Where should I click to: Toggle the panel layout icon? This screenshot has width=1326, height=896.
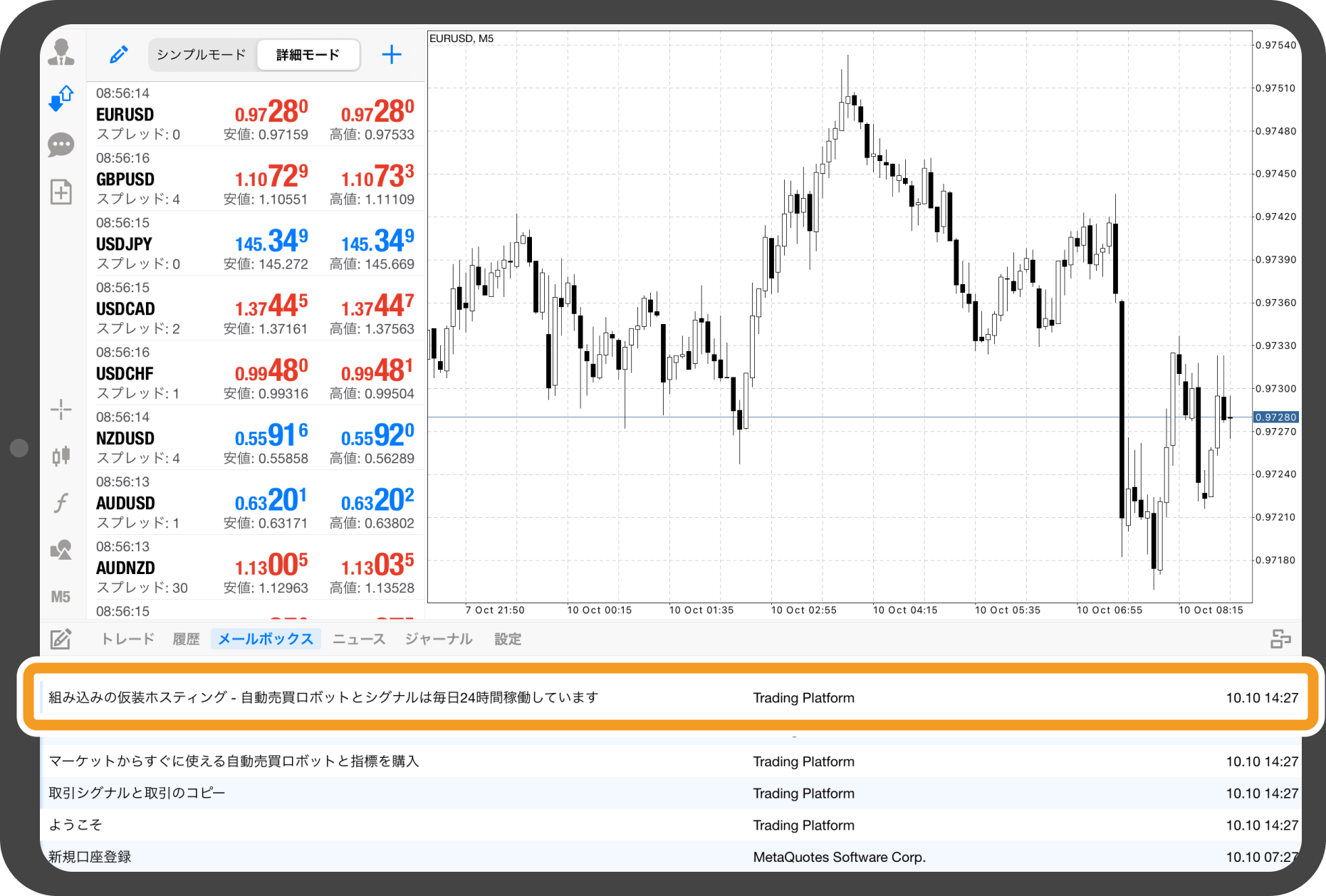(x=1280, y=639)
